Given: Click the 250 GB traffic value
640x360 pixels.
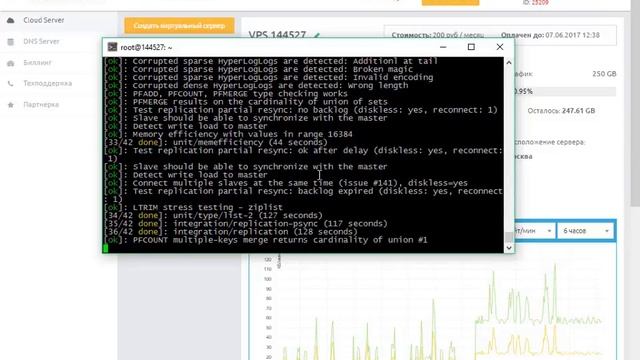Looking at the screenshot, I should [x=604, y=74].
